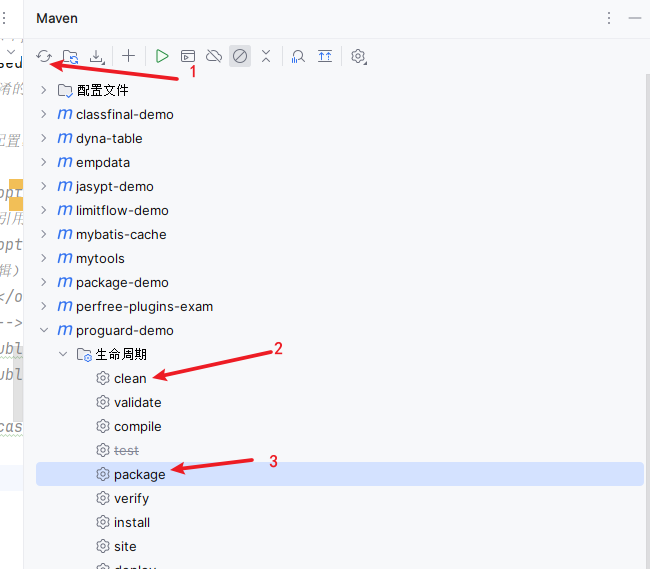Select the site lifecycle goal
The height and width of the screenshot is (569, 650).
coord(125,547)
